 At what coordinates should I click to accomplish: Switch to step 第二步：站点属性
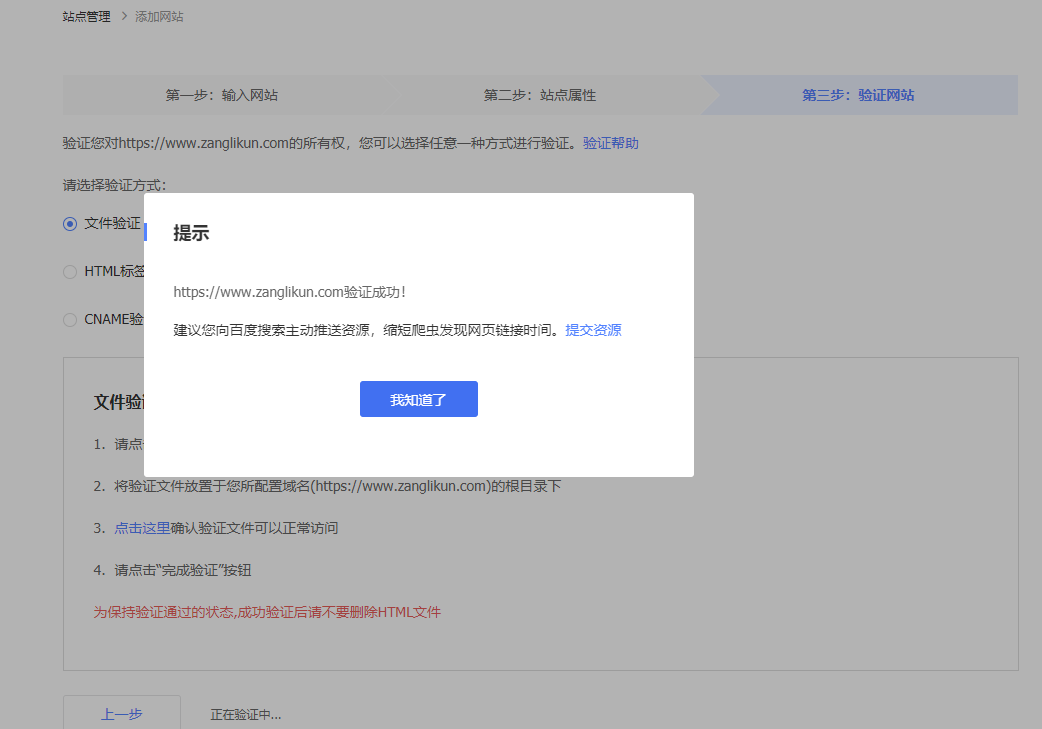point(539,96)
